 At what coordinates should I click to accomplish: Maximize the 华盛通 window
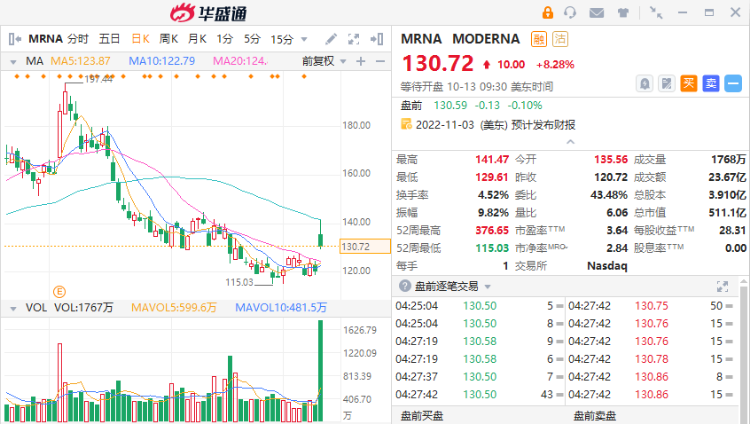point(709,12)
